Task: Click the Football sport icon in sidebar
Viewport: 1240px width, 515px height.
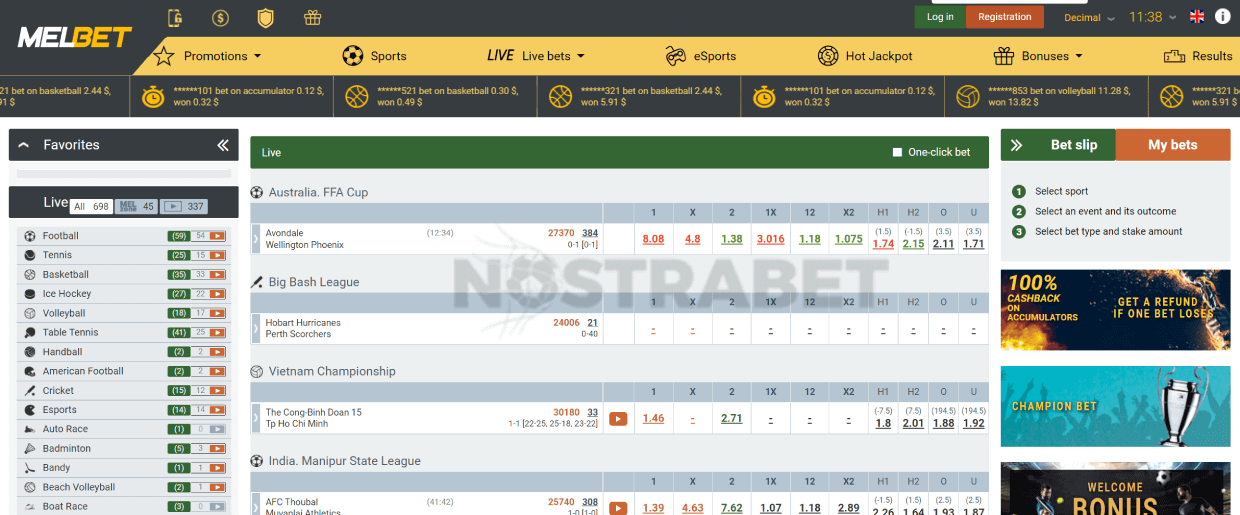Action: [30, 236]
